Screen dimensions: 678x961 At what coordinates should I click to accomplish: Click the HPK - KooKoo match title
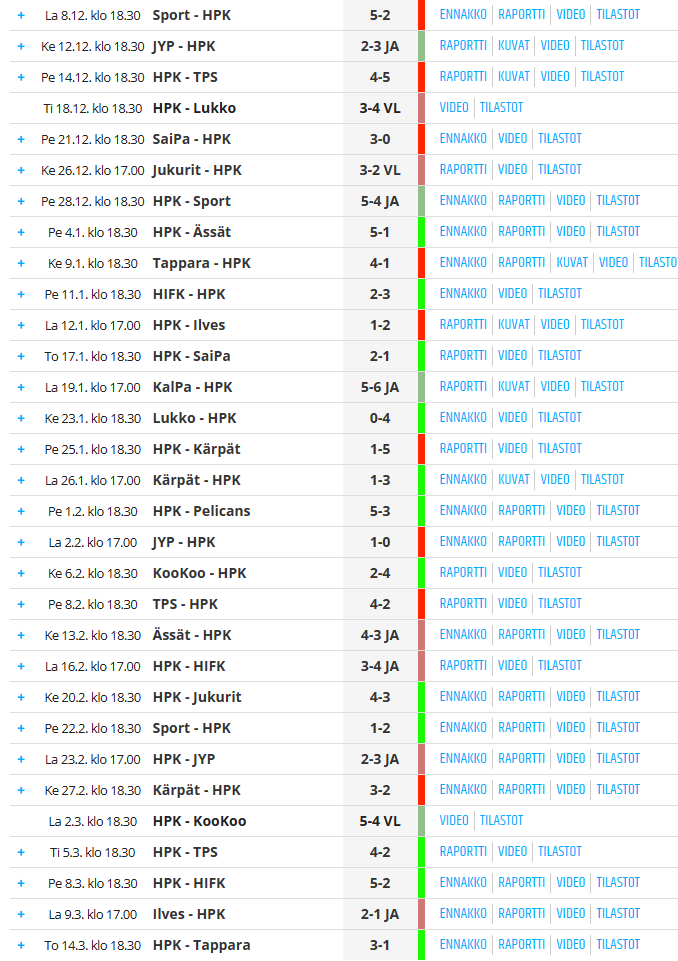[x=199, y=821]
